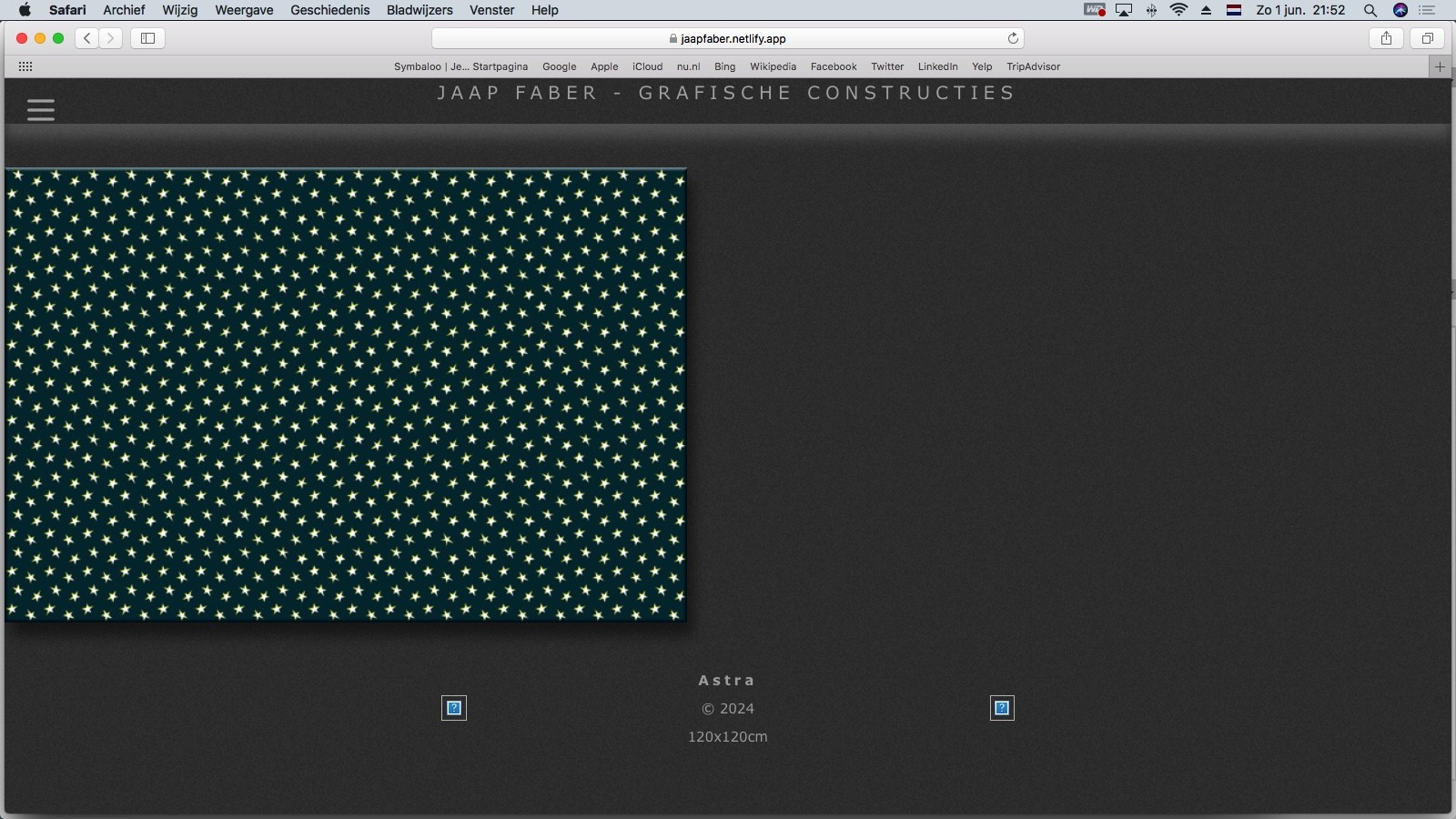The height and width of the screenshot is (819, 1456).
Task: Click the © 2024 text
Action: (x=728, y=709)
